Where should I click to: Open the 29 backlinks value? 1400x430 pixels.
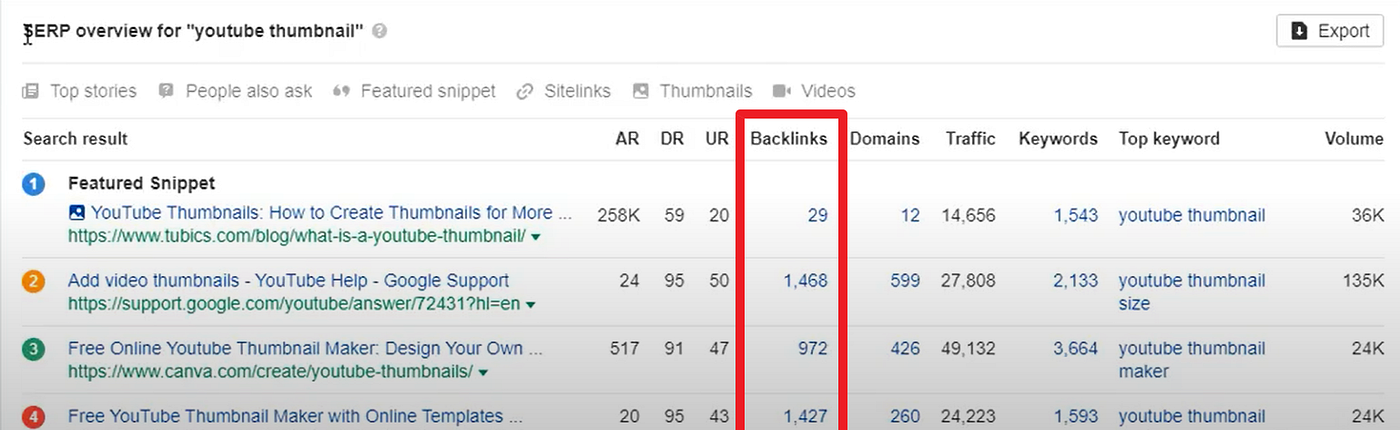[818, 214]
